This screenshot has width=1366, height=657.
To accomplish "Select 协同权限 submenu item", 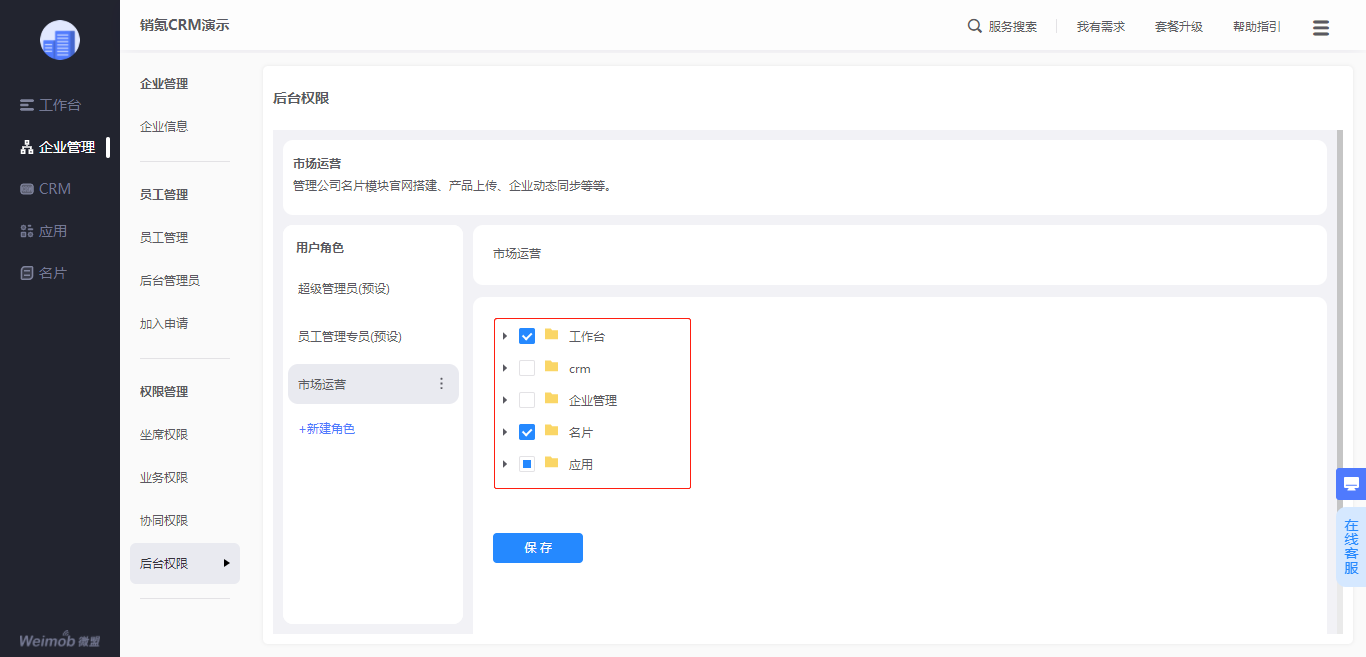I will tap(164, 521).
